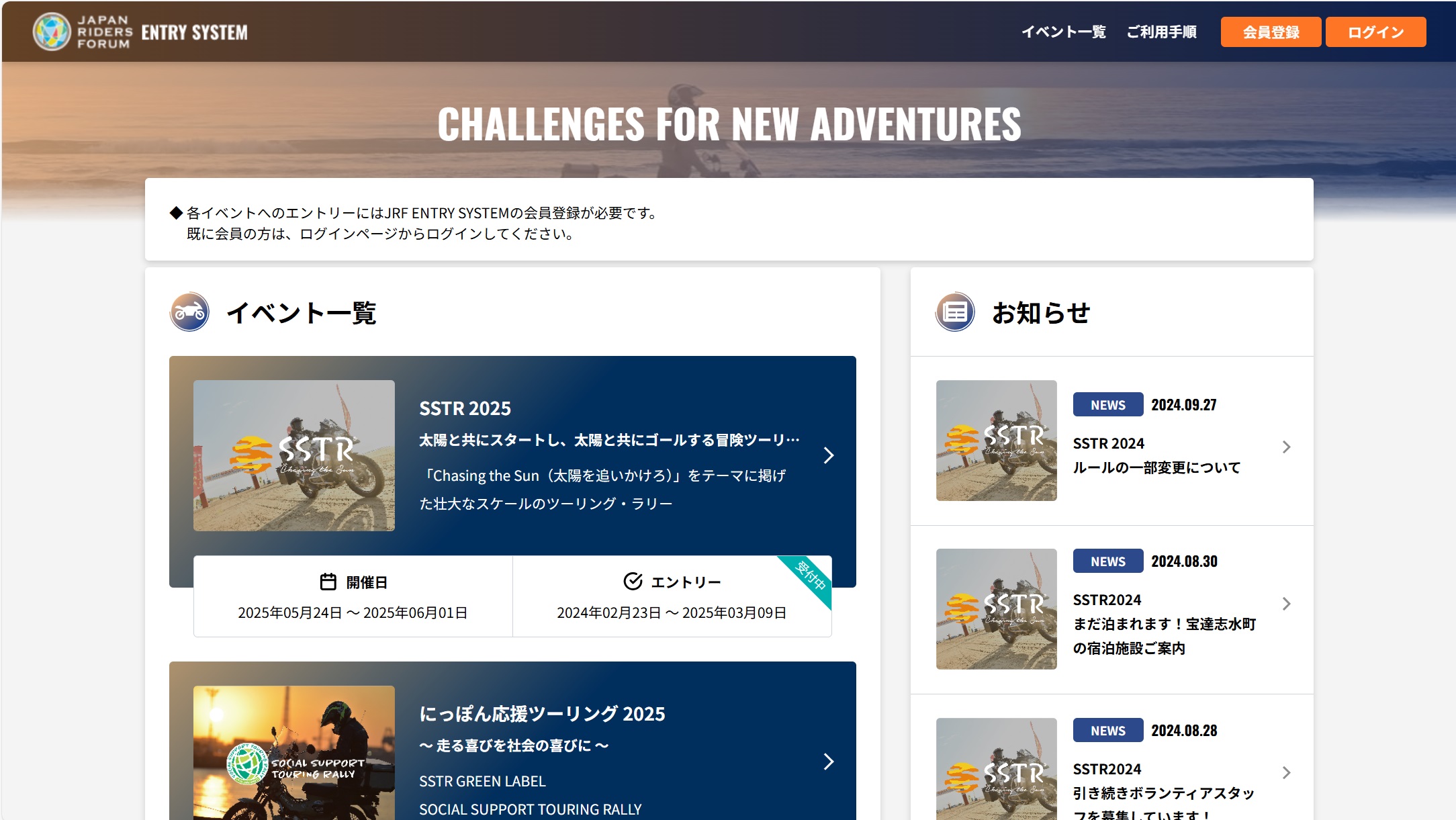The image size is (1456, 820).
Task: Click the CHALLENGES FOR NEW ADVENTURES headline
Action: 729,124
